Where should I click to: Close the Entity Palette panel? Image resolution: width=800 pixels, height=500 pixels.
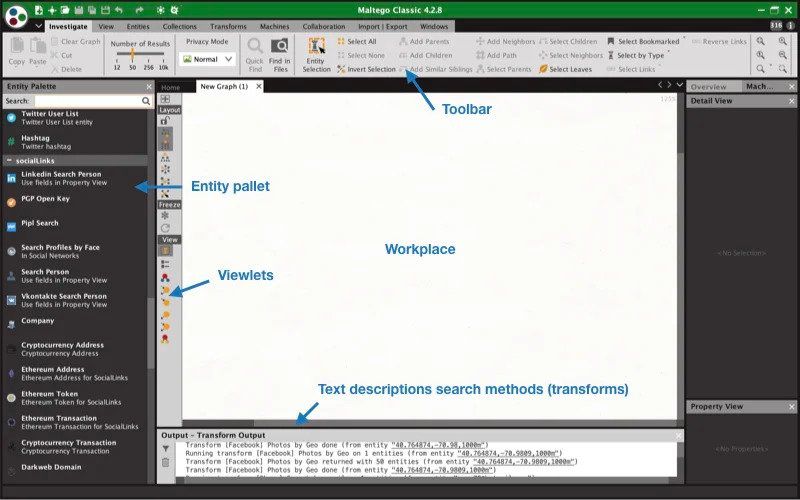coord(149,87)
